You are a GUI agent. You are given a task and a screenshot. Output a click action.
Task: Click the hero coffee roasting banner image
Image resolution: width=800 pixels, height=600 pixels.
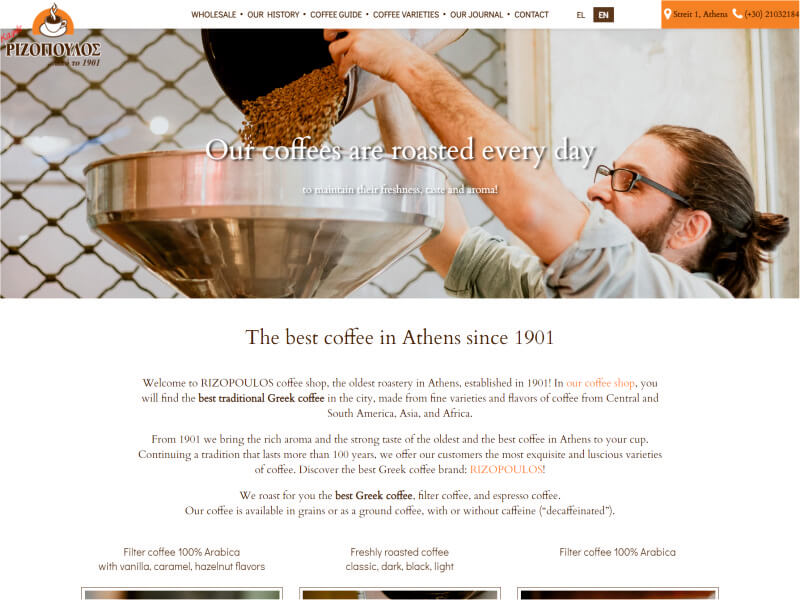coord(400,163)
